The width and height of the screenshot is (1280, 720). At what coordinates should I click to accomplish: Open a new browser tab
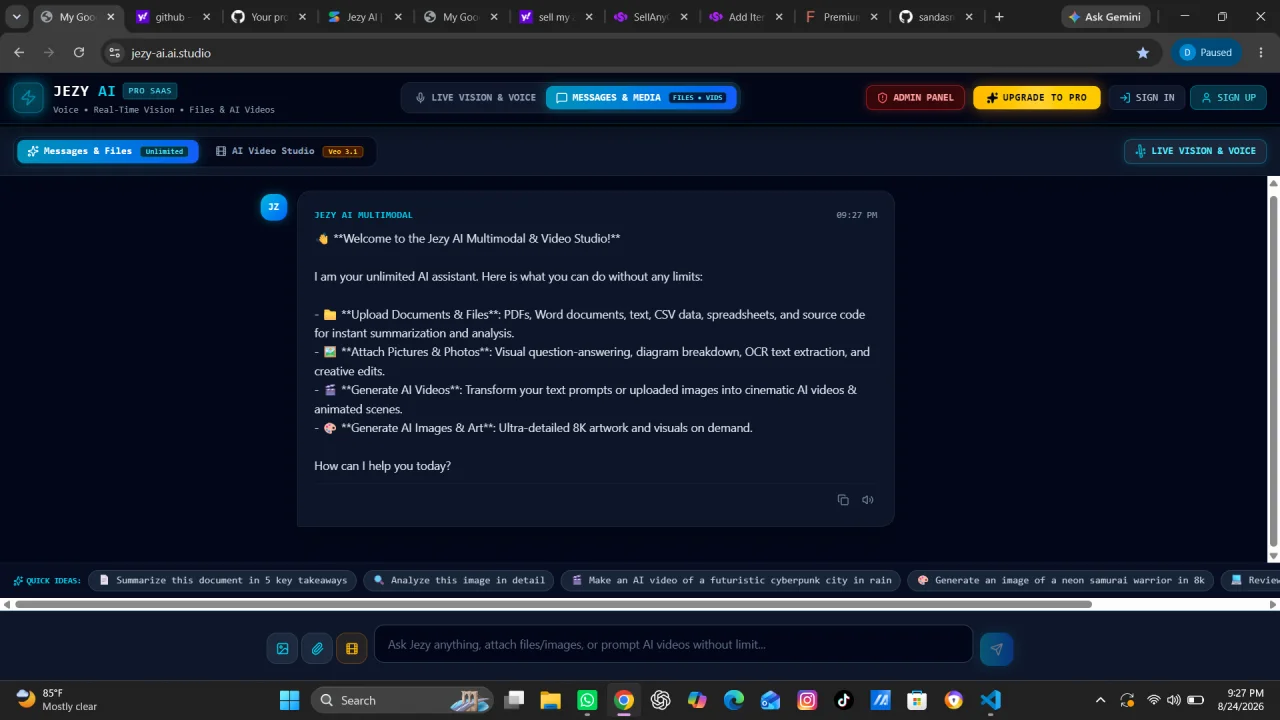pyautogui.click(x=999, y=17)
